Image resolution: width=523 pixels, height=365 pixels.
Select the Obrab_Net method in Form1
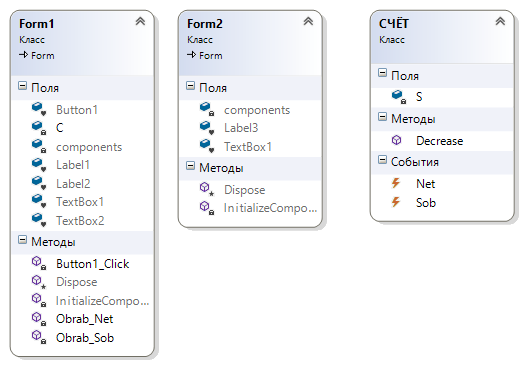84,319
